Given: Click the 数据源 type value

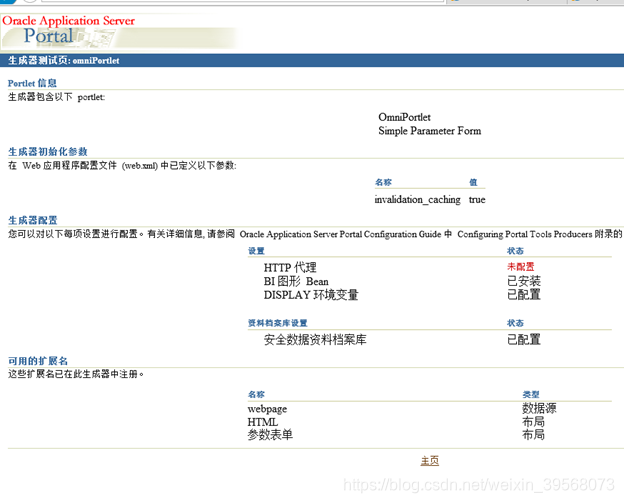Looking at the screenshot, I should pyautogui.click(x=539, y=408).
